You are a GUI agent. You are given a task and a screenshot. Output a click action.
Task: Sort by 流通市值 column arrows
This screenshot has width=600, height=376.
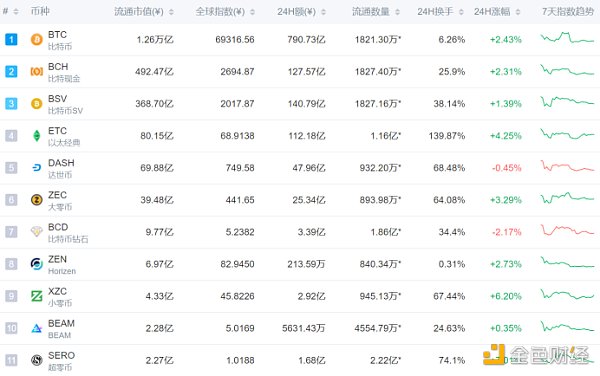pos(171,12)
